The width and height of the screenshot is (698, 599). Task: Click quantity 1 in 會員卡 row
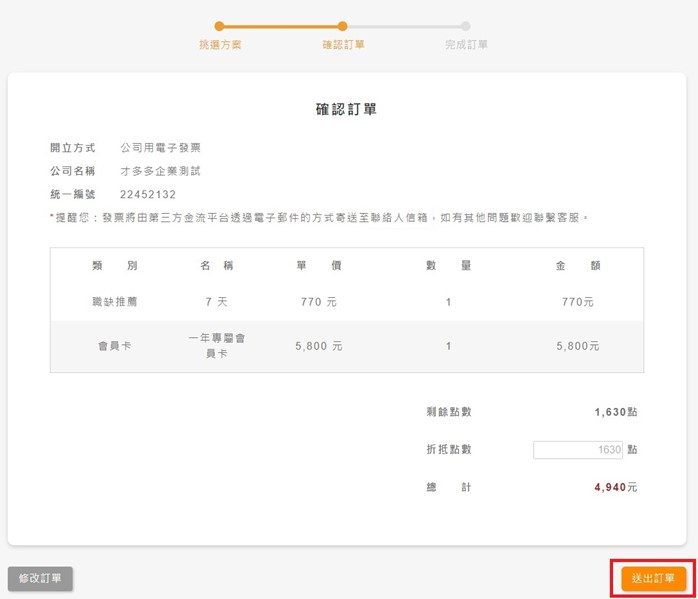(448, 346)
